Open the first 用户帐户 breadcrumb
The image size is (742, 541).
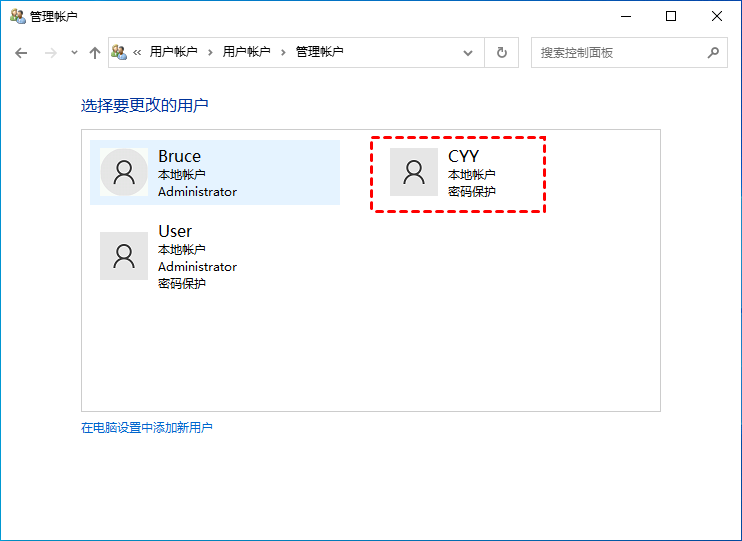coord(173,52)
